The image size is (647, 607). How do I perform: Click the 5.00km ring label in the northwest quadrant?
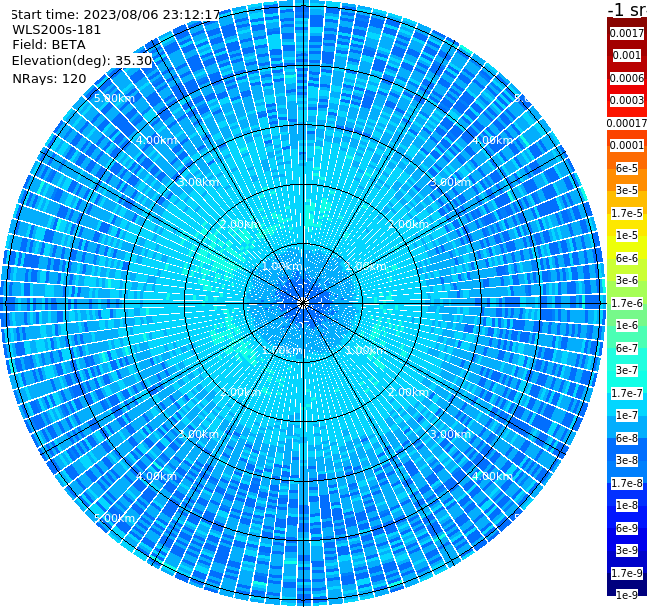pos(114,98)
